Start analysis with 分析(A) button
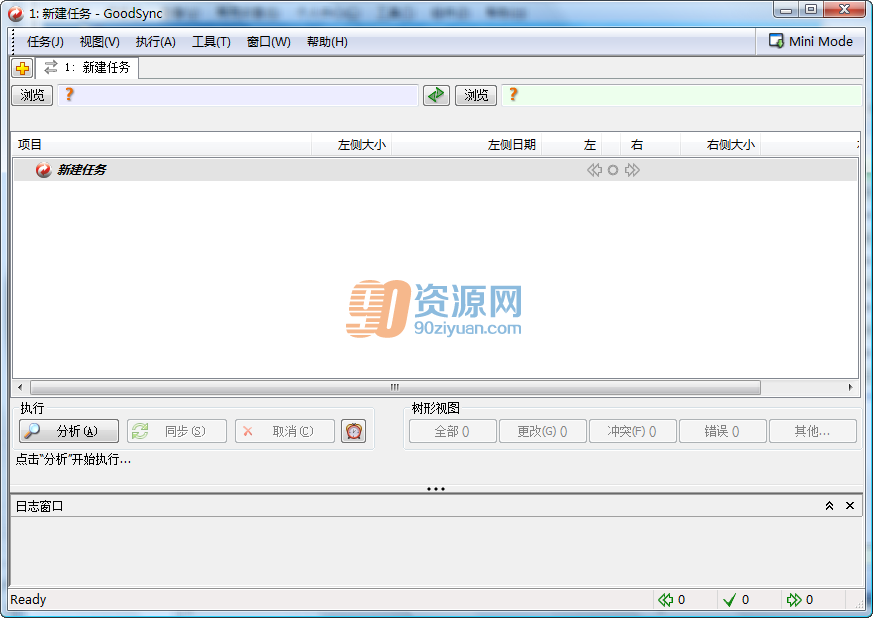Screen dimensions: 873x618 pos(69,431)
